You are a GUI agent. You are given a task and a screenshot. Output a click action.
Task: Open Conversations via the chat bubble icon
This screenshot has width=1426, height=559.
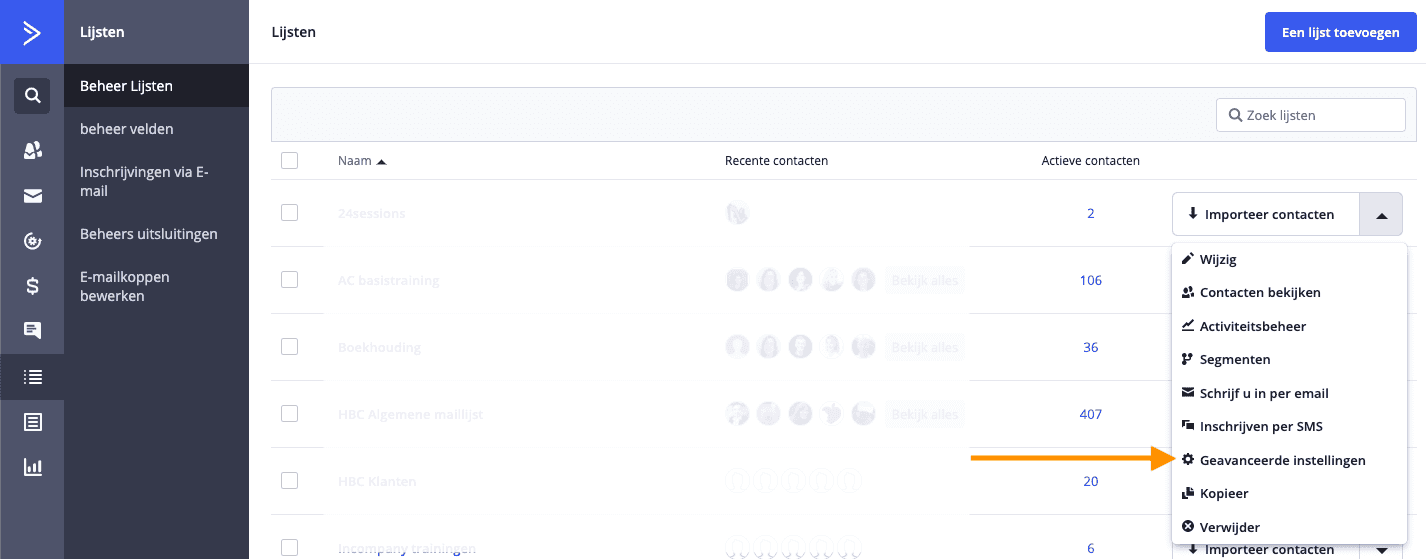click(32, 330)
